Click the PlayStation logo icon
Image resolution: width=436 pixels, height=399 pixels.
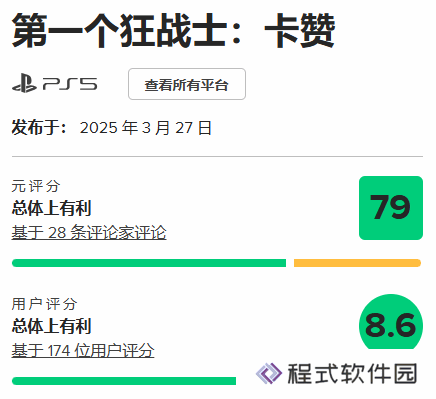[24, 83]
